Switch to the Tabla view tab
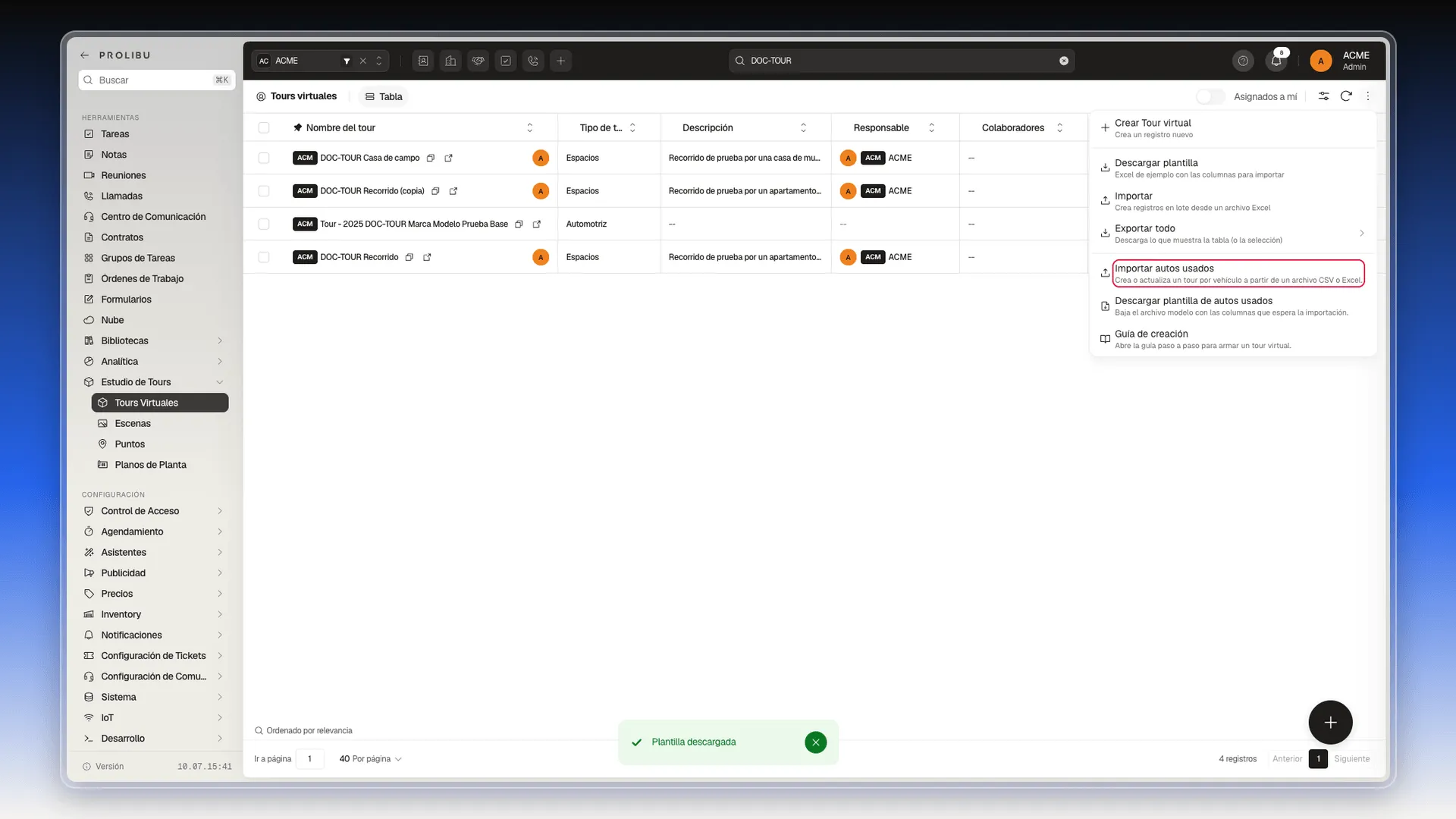The height and width of the screenshot is (819, 1456). pyautogui.click(x=384, y=96)
